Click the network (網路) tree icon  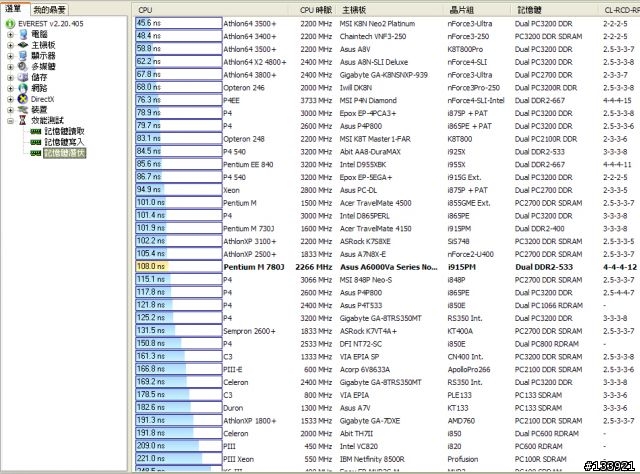[23, 88]
